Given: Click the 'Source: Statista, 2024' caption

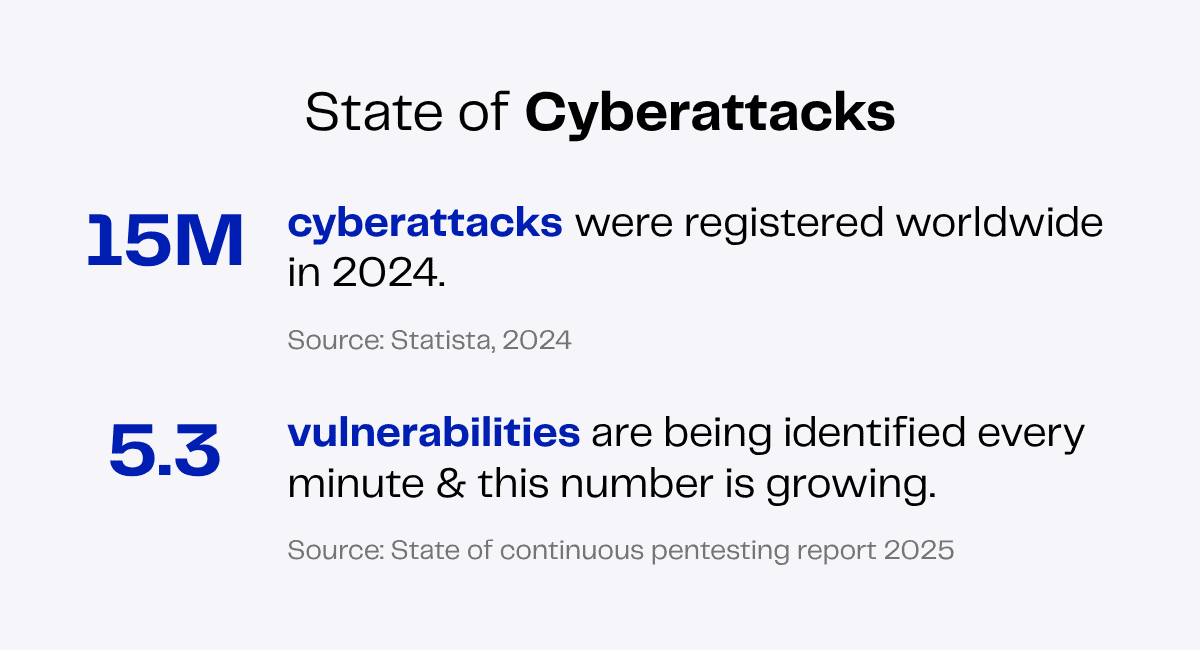Looking at the screenshot, I should 429,340.
